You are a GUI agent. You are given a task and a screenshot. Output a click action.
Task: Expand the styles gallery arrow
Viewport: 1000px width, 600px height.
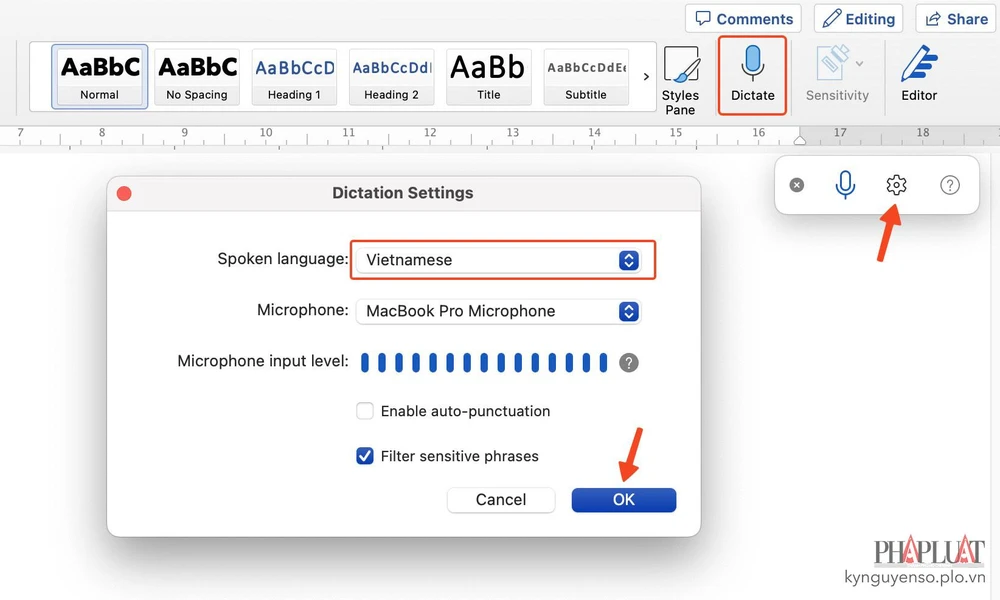(x=646, y=76)
